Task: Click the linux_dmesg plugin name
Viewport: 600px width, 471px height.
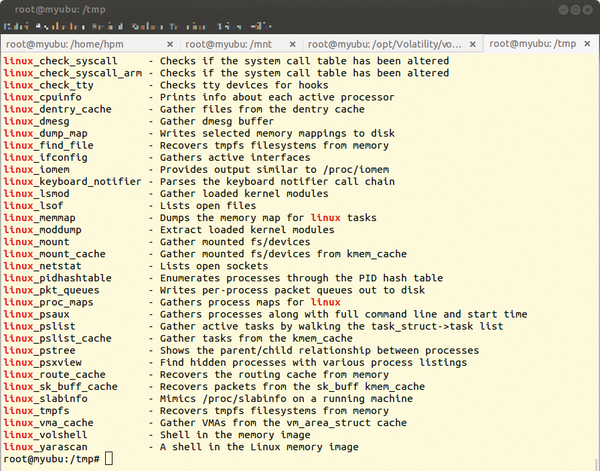Action: click(36, 121)
